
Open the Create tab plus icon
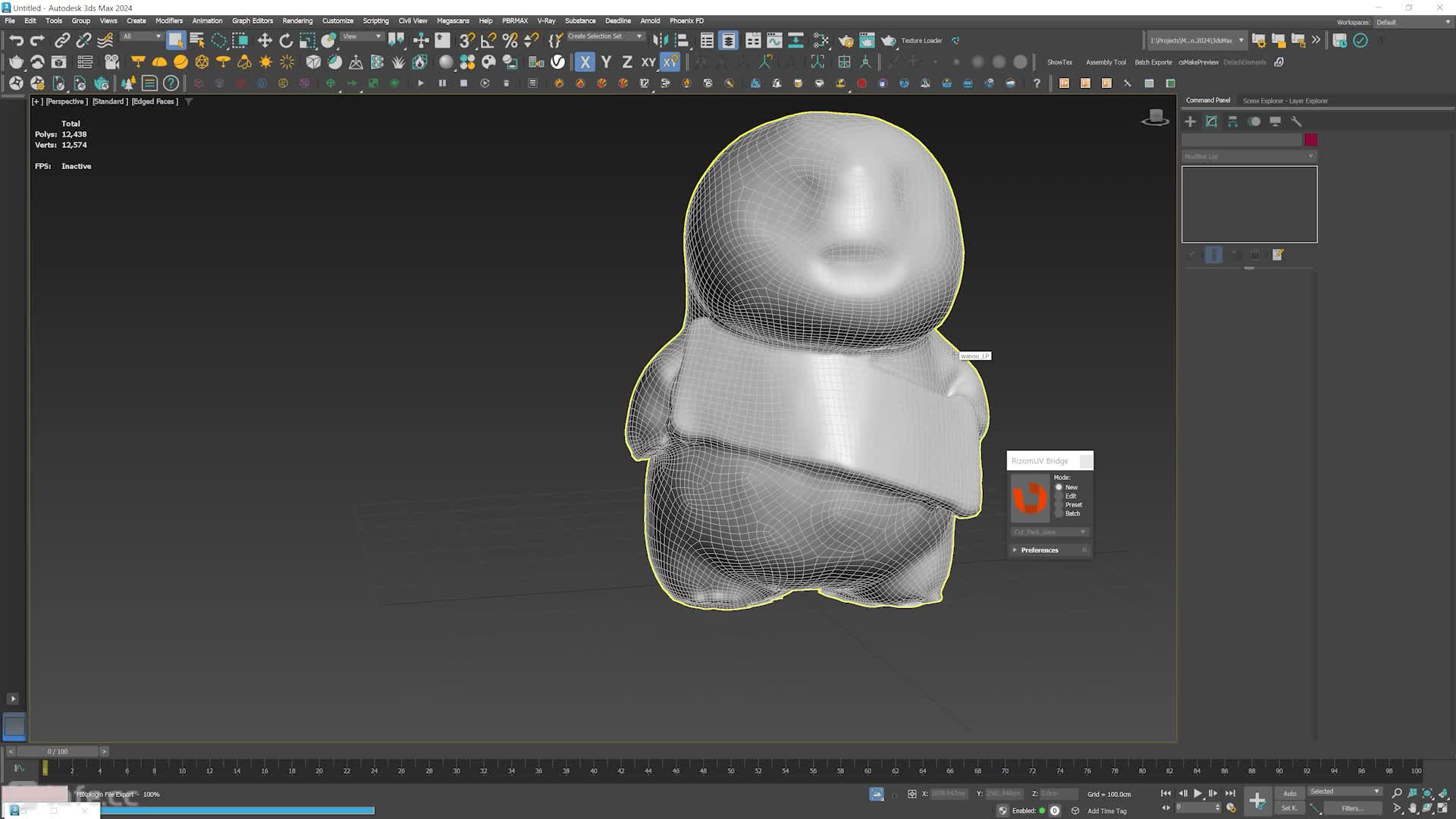(x=1190, y=121)
